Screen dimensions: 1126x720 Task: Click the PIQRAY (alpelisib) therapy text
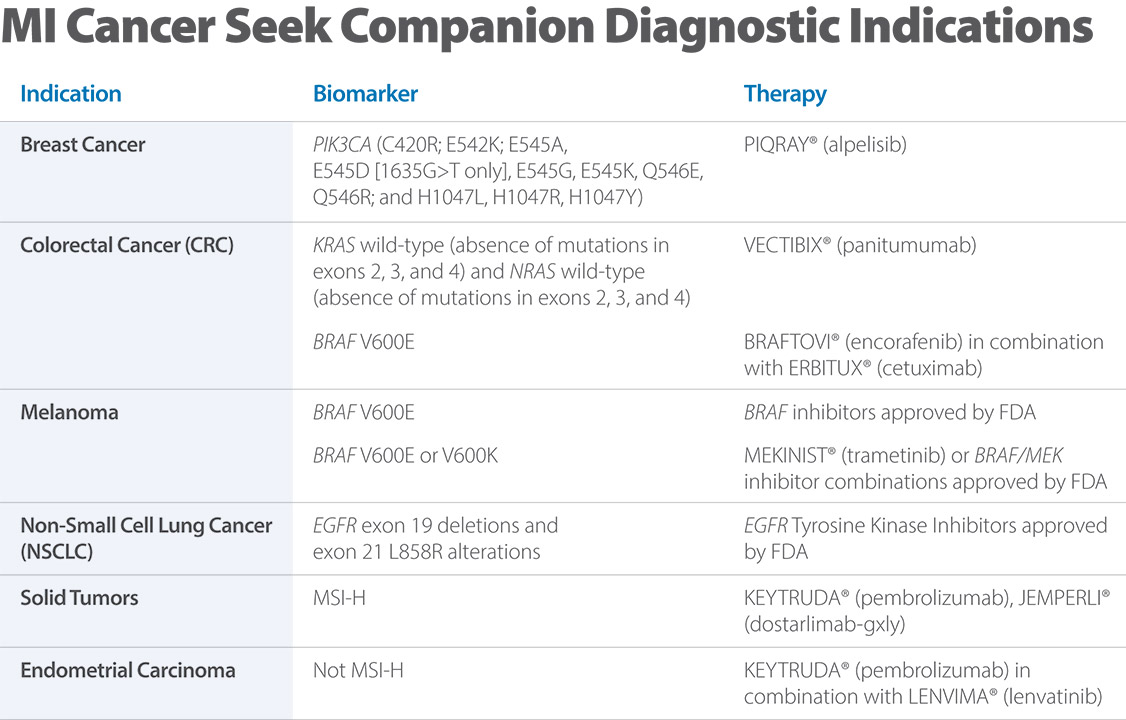tap(825, 145)
